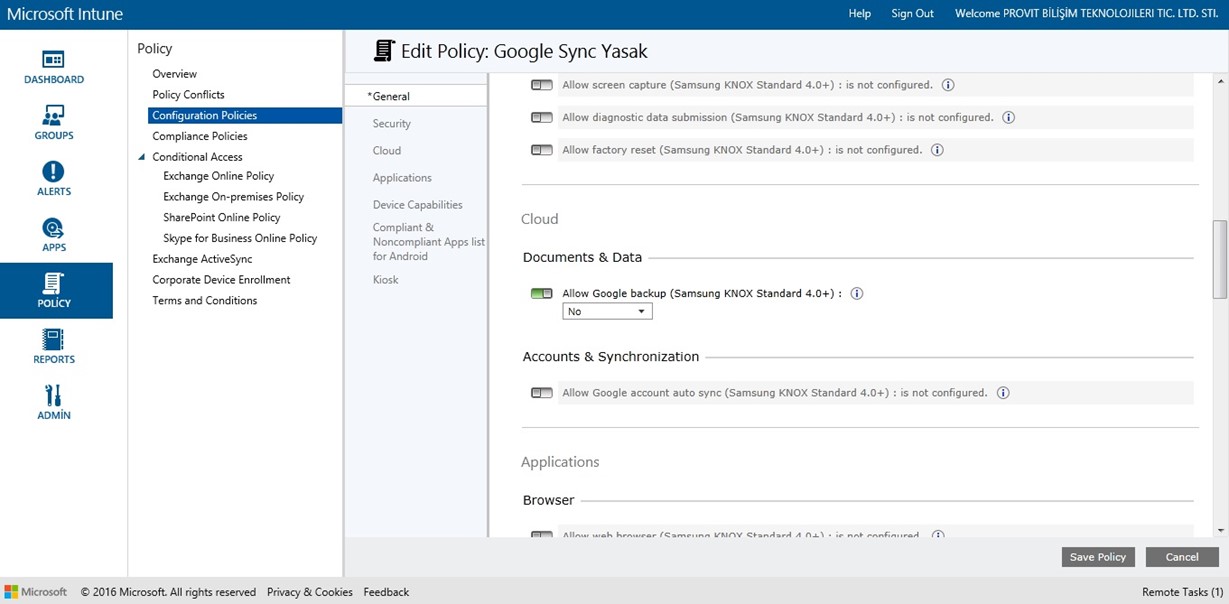Open Privacy & Cookies link
Screen dimensions: 1229x604
[310, 592]
